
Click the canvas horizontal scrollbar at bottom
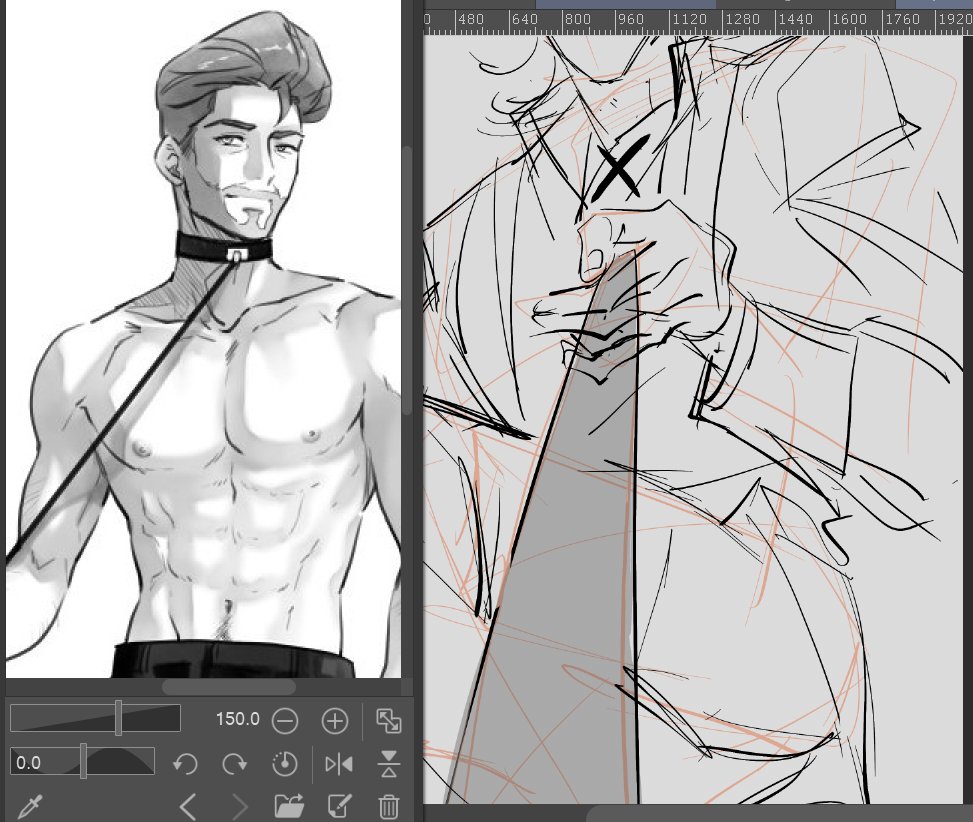coord(779,813)
